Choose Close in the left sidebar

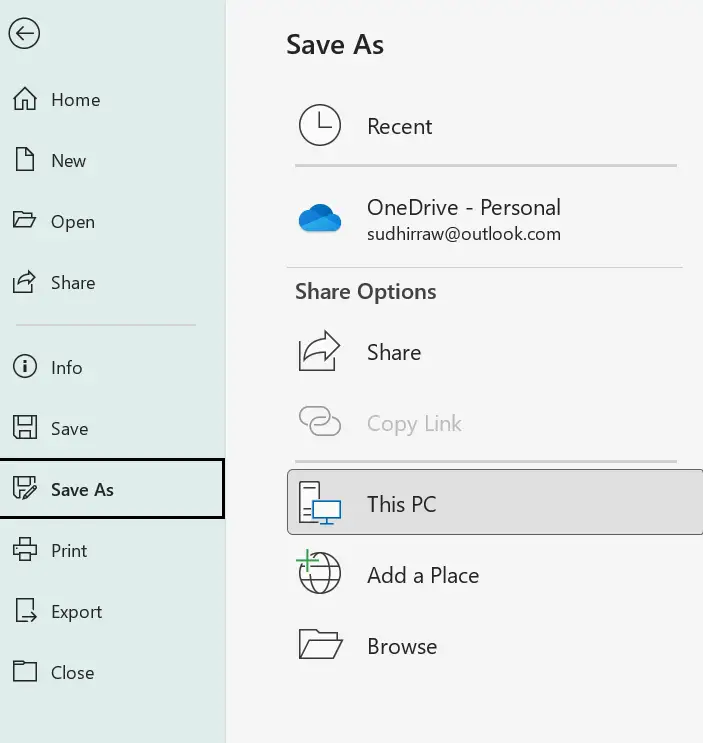tap(73, 673)
